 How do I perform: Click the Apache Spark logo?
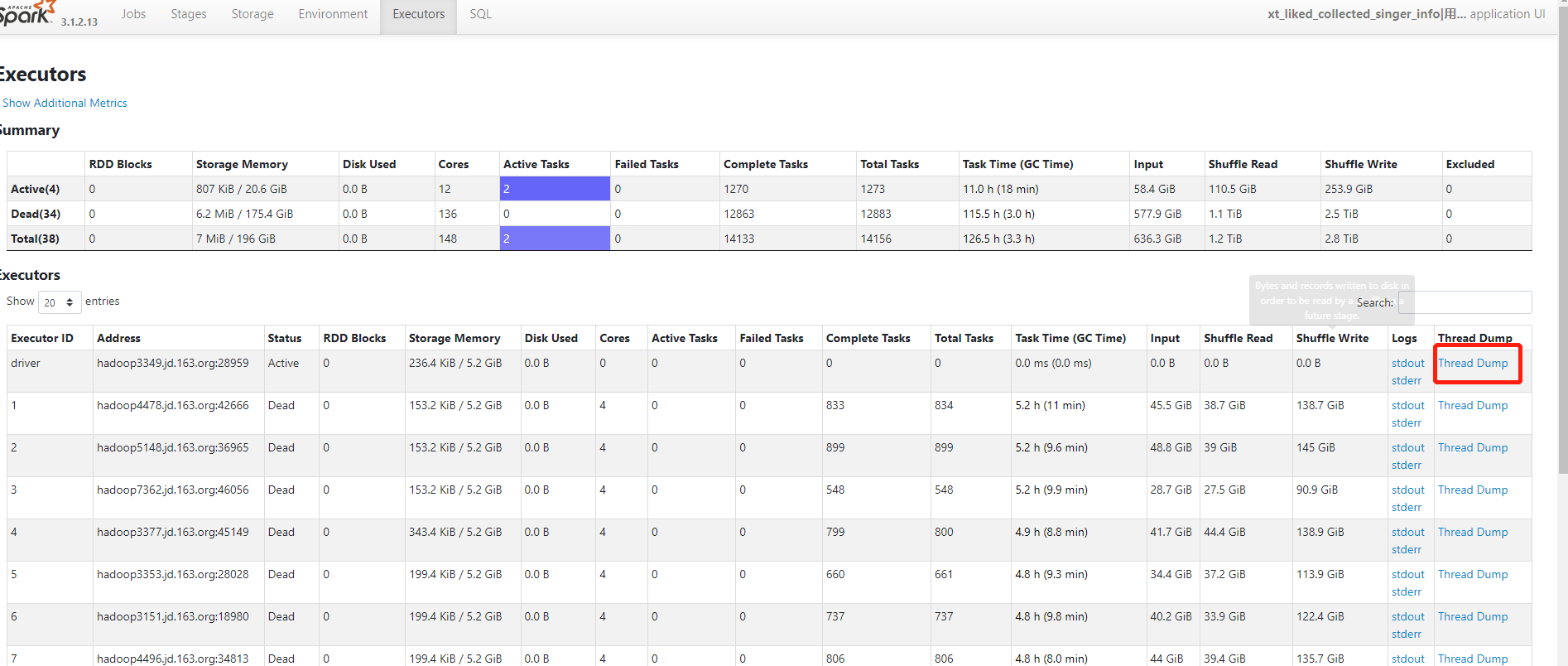coord(26,13)
